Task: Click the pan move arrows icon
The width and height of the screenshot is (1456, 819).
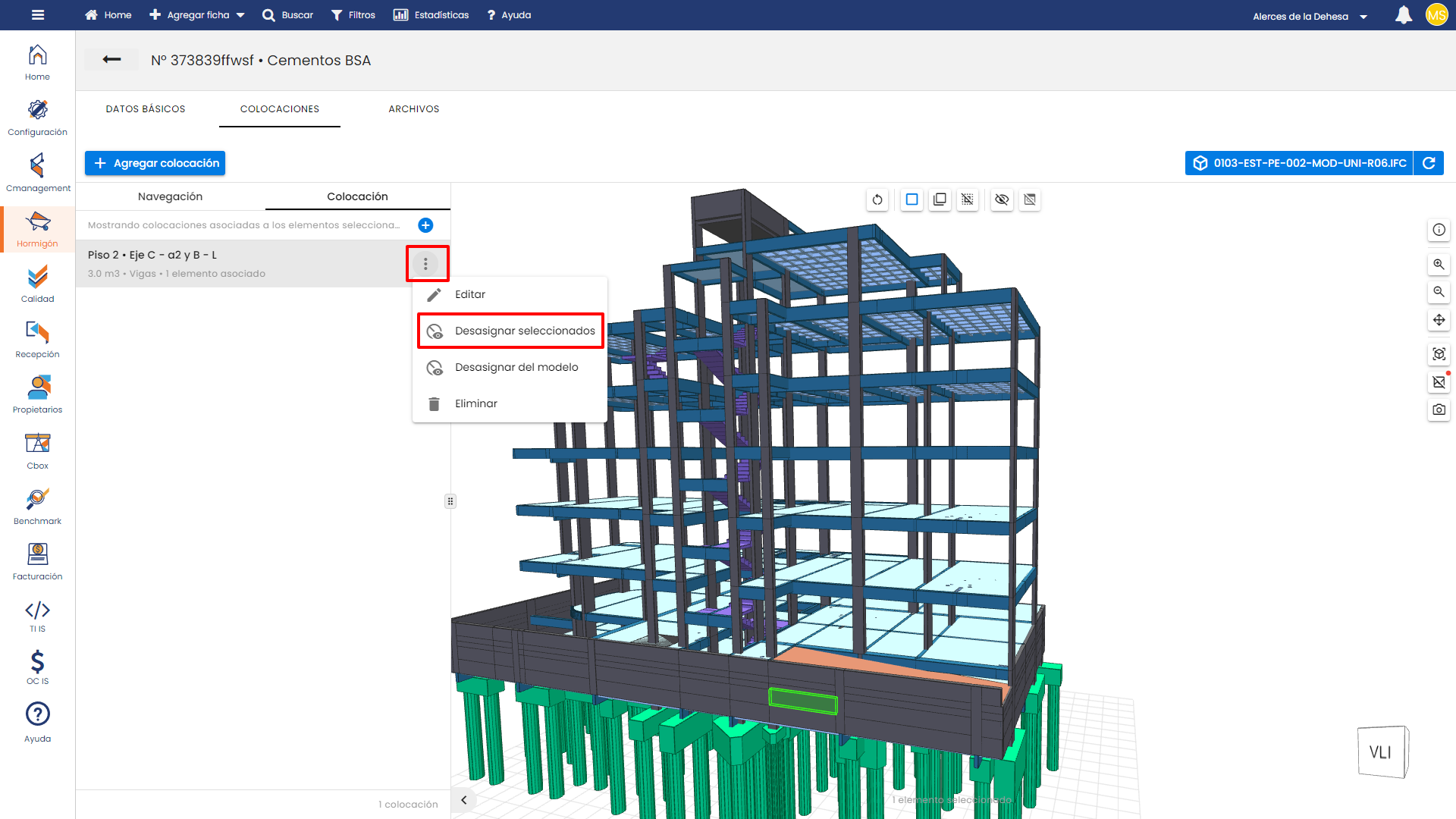Action: (x=1439, y=320)
